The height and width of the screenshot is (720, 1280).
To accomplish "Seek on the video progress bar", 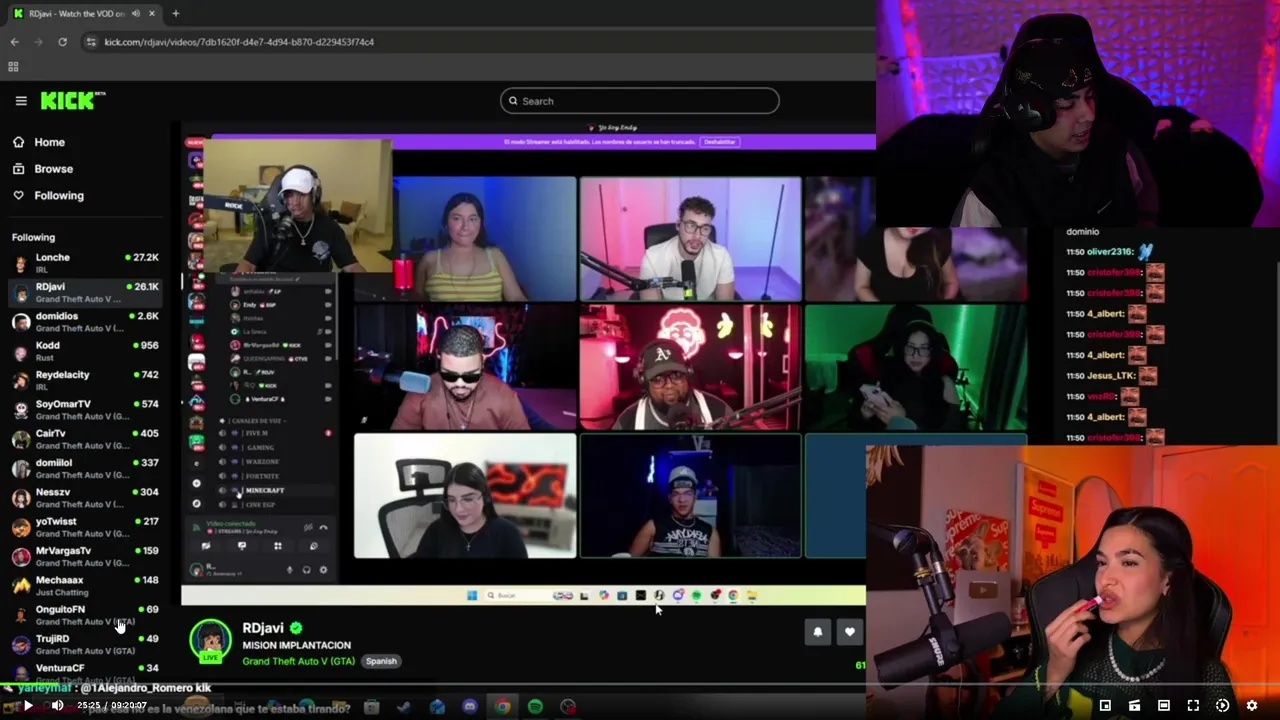I will click(640, 686).
